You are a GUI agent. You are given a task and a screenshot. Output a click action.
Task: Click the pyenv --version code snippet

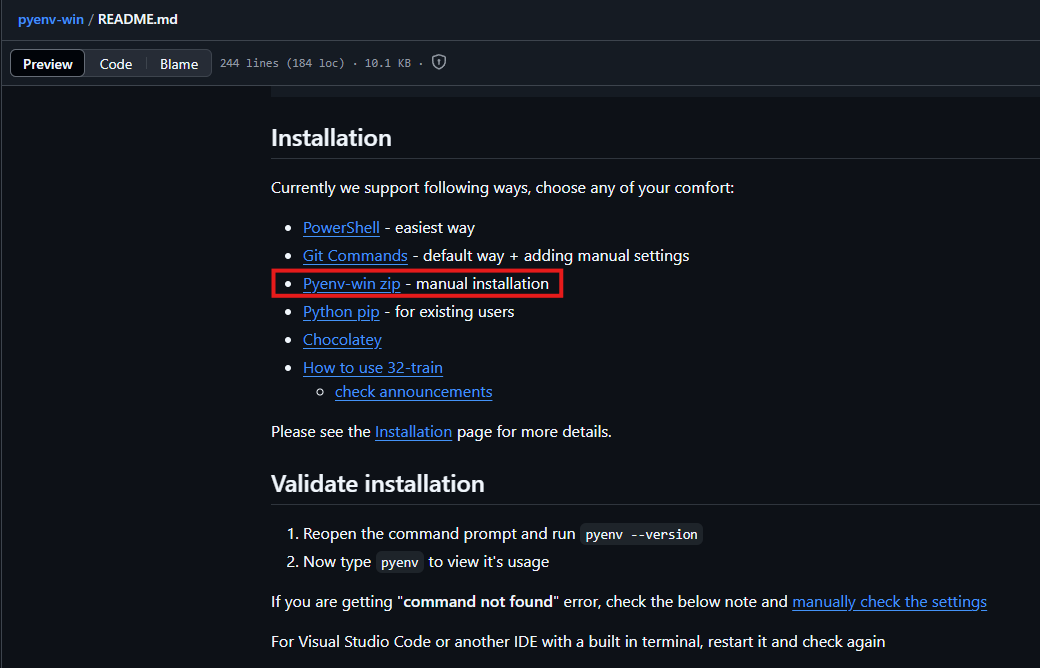click(641, 534)
